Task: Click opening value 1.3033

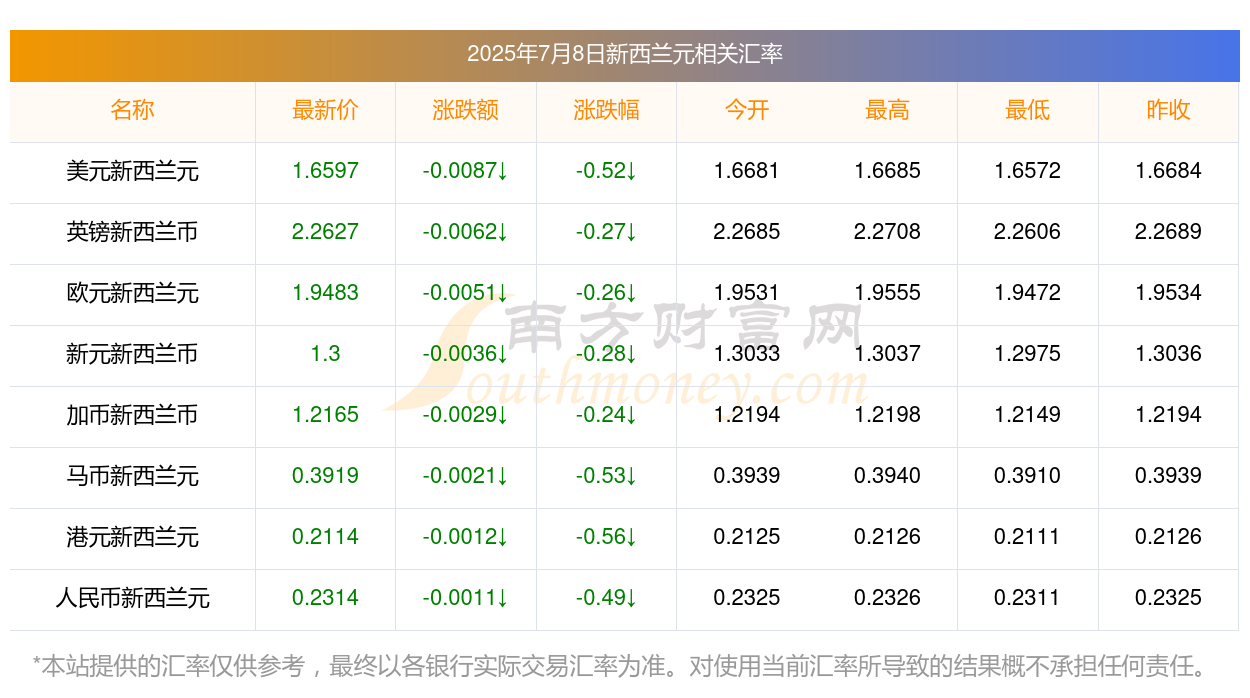Action: pyautogui.click(x=747, y=354)
